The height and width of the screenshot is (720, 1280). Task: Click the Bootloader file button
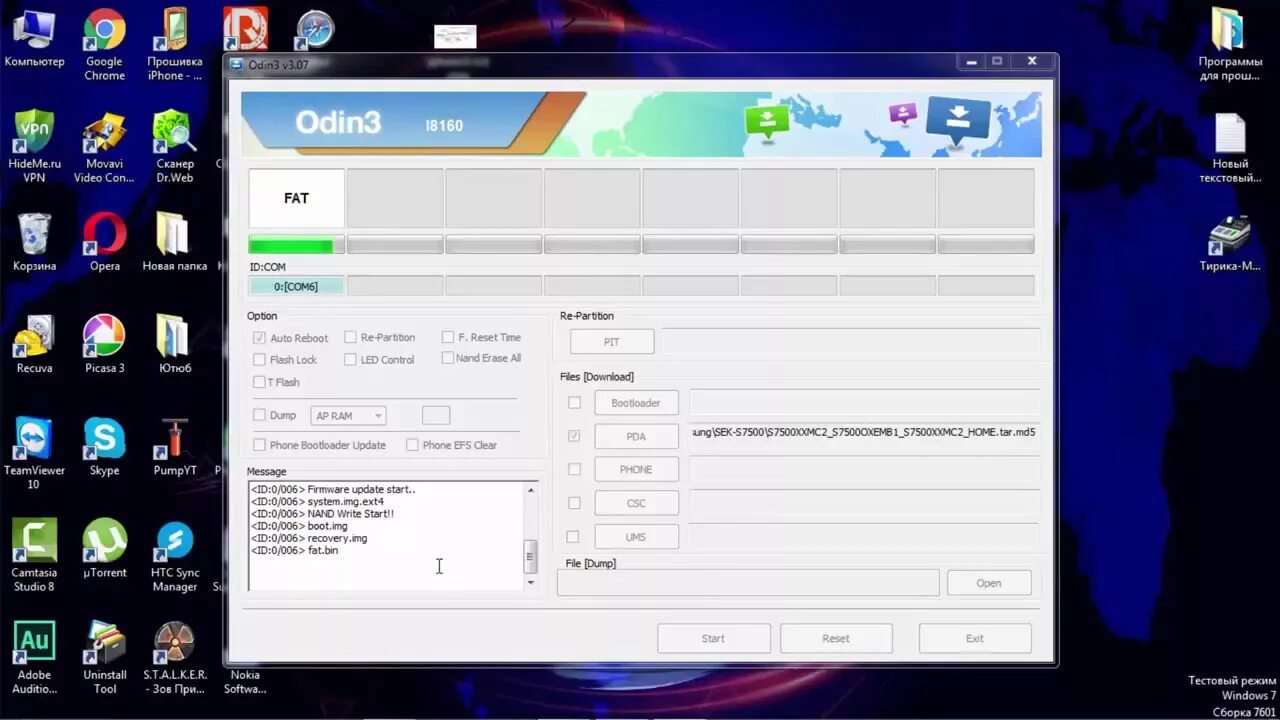[636, 403]
